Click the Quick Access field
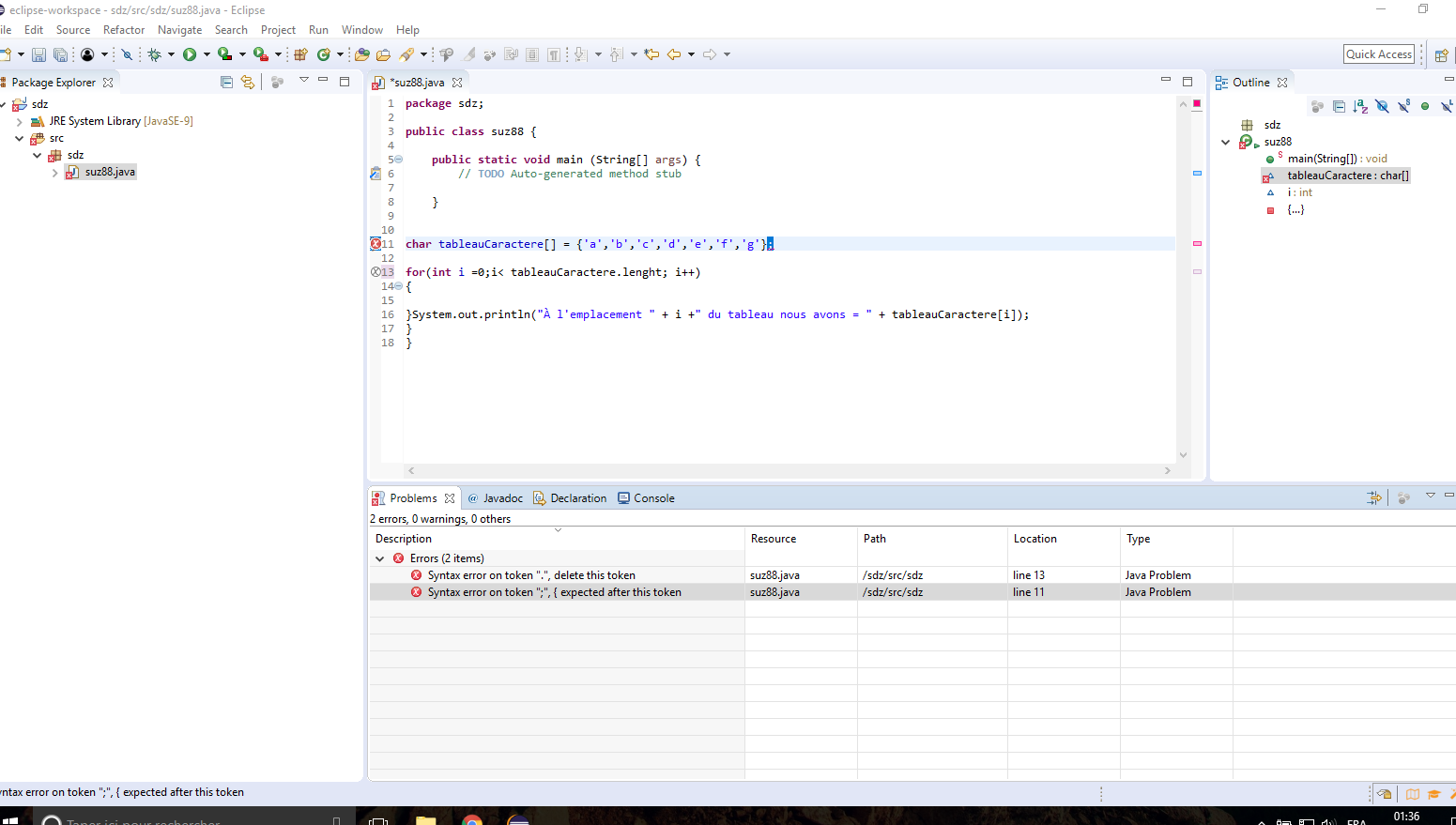This screenshot has width=1456, height=825. [x=1378, y=54]
